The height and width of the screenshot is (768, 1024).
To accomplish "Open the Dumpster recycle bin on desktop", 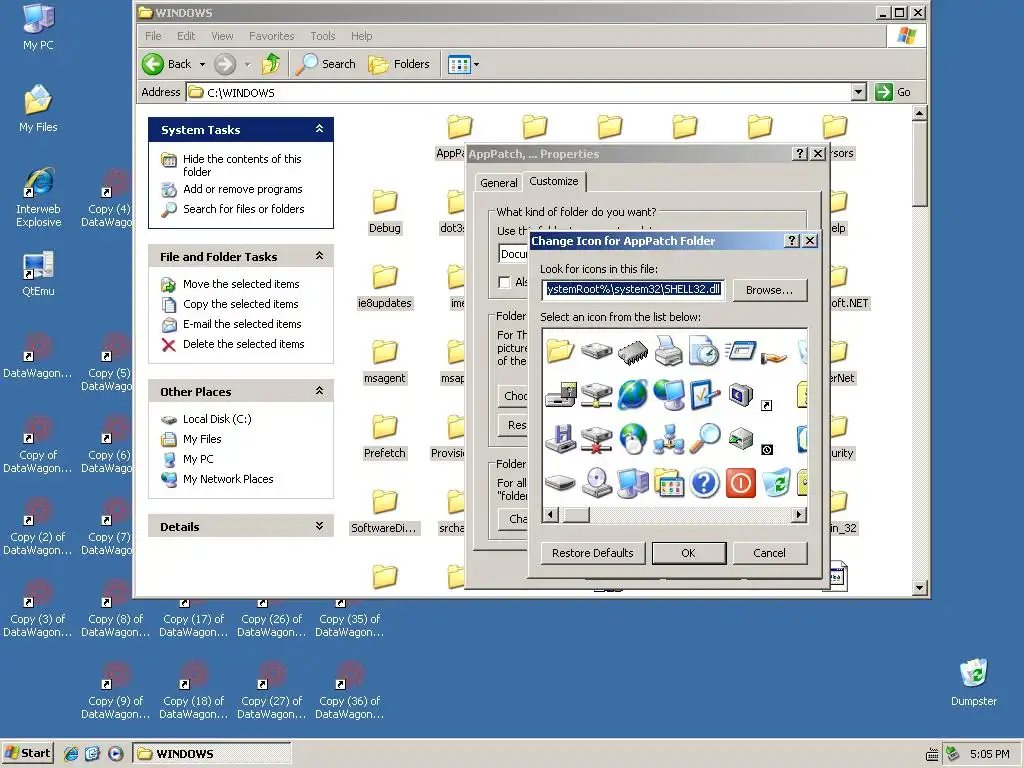I will click(974, 682).
